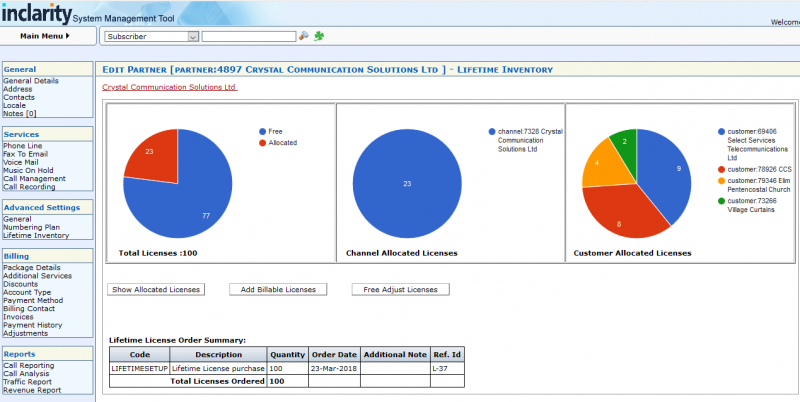Open the Subscriber search type dropdown
800x402 pixels.
[x=151, y=36]
